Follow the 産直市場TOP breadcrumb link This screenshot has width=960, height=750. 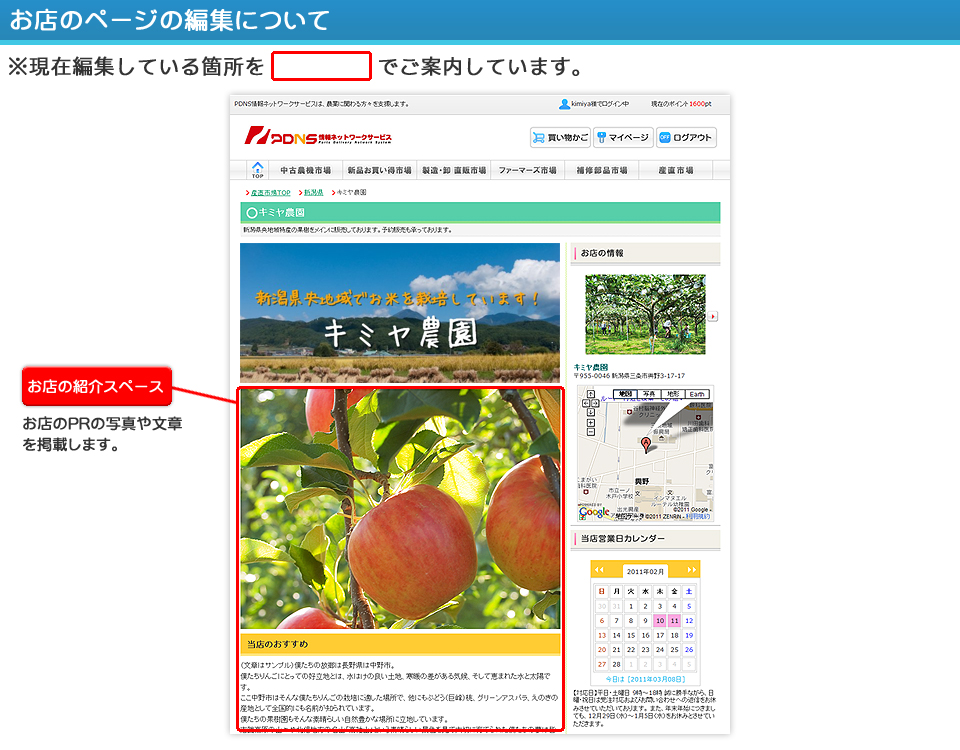click(270, 192)
